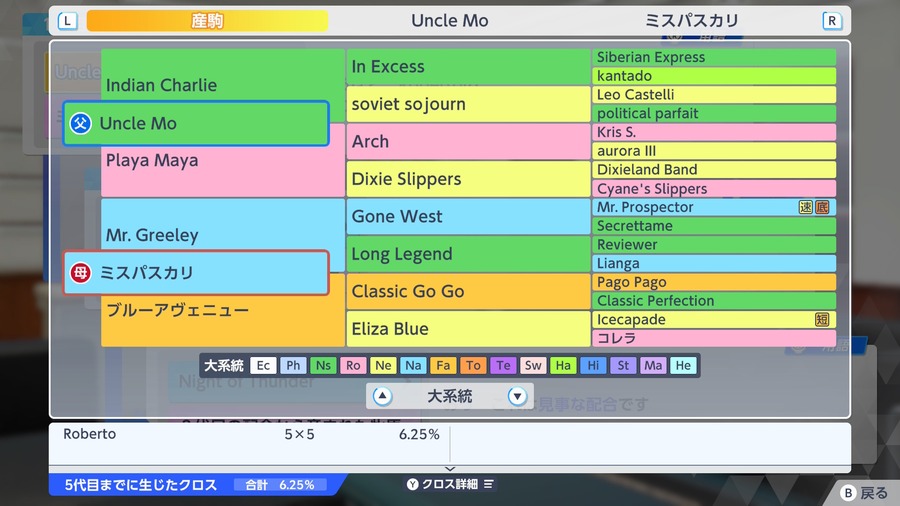Click the Na lineage swatch

(413, 365)
